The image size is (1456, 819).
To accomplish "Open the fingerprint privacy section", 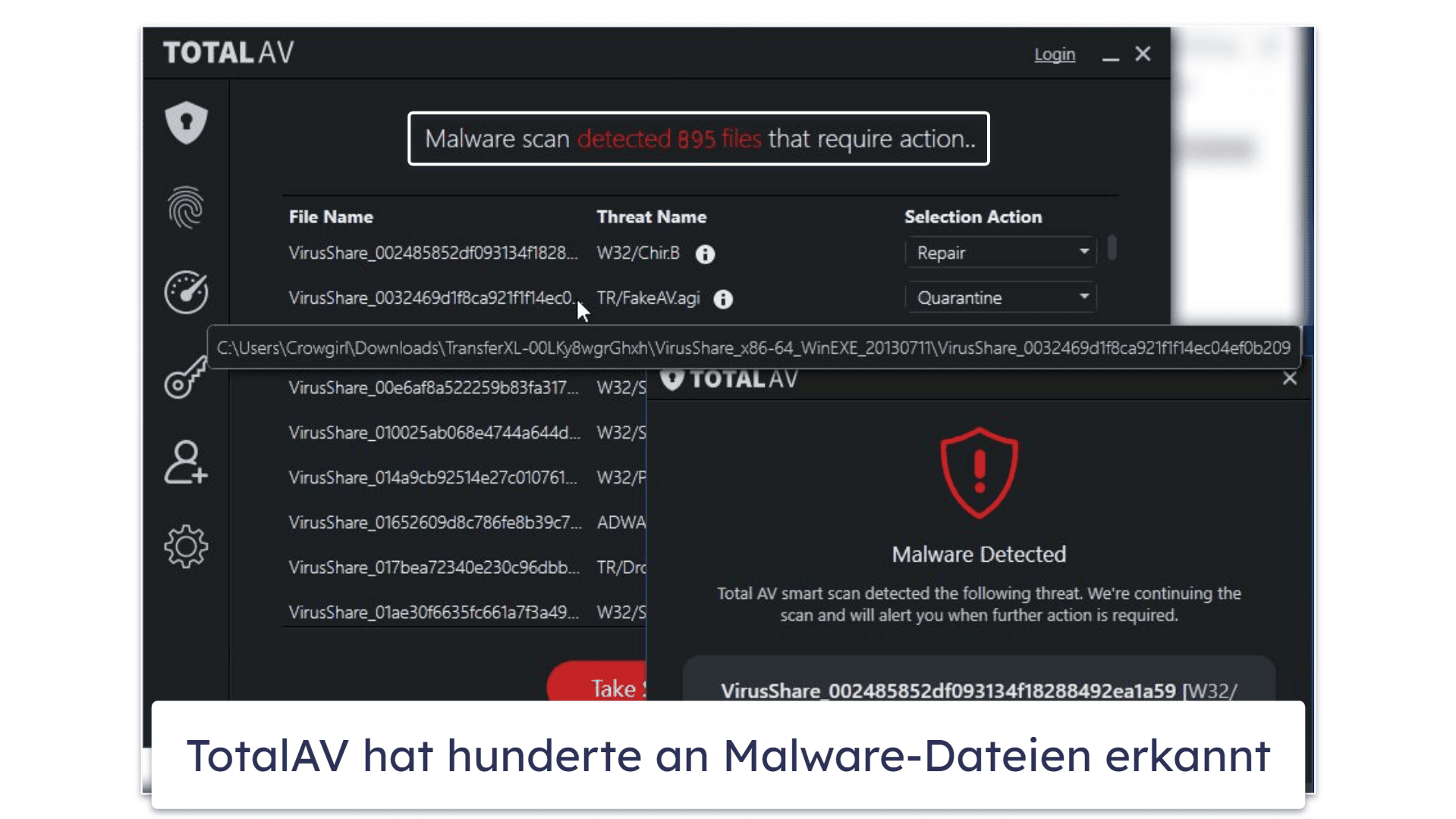I will pyautogui.click(x=186, y=207).
